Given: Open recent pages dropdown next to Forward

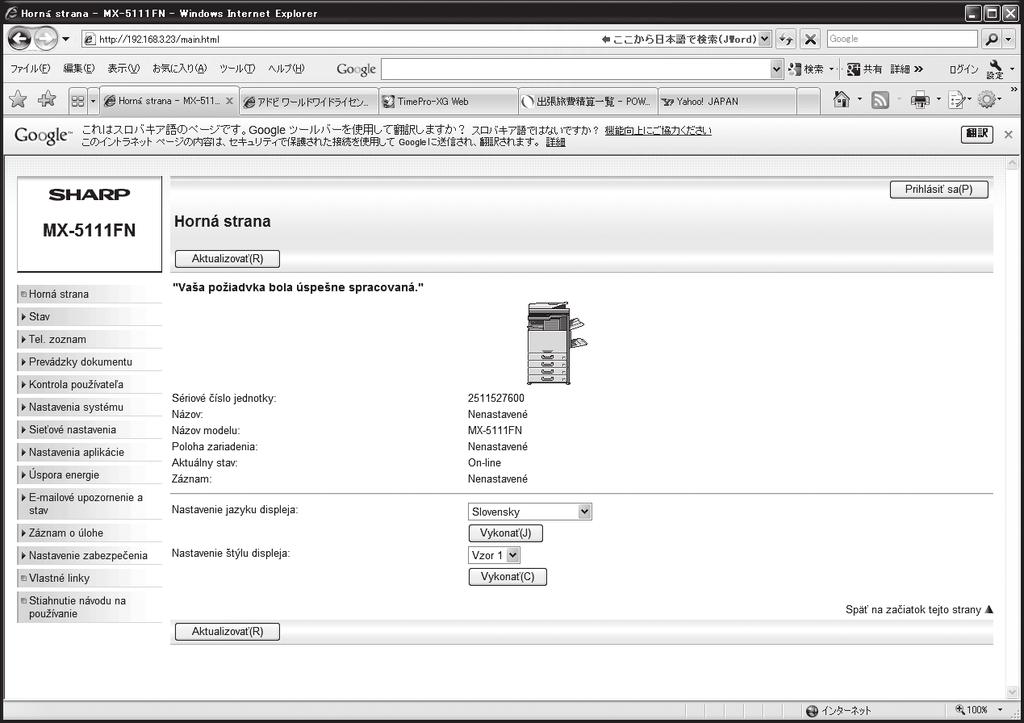Looking at the screenshot, I should coord(66,39).
